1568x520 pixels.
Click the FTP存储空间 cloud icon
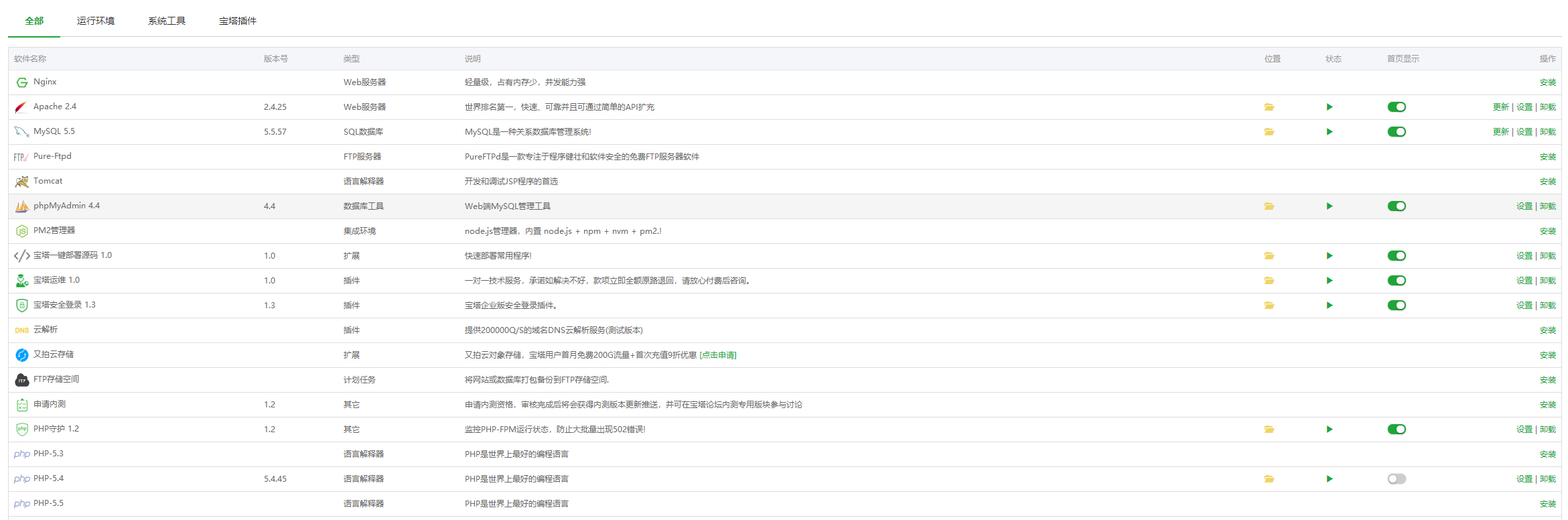(x=22, y=380)
